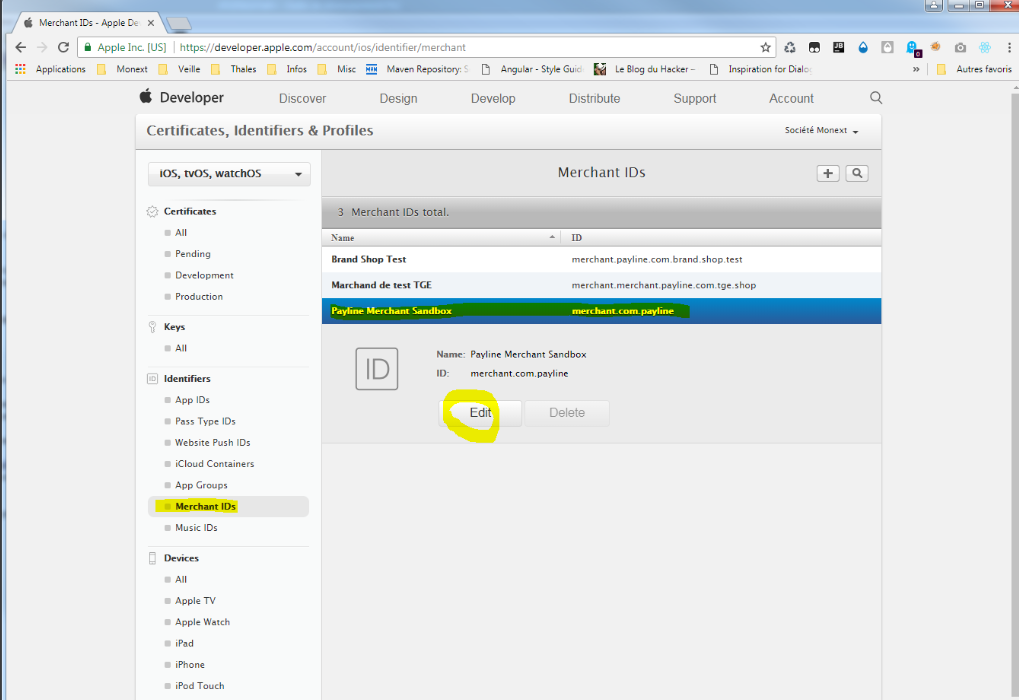The width and height of the screenshot is (1019, 700).
Task: Click the blue water drop extension icon
Action: (x=863, y=47)
